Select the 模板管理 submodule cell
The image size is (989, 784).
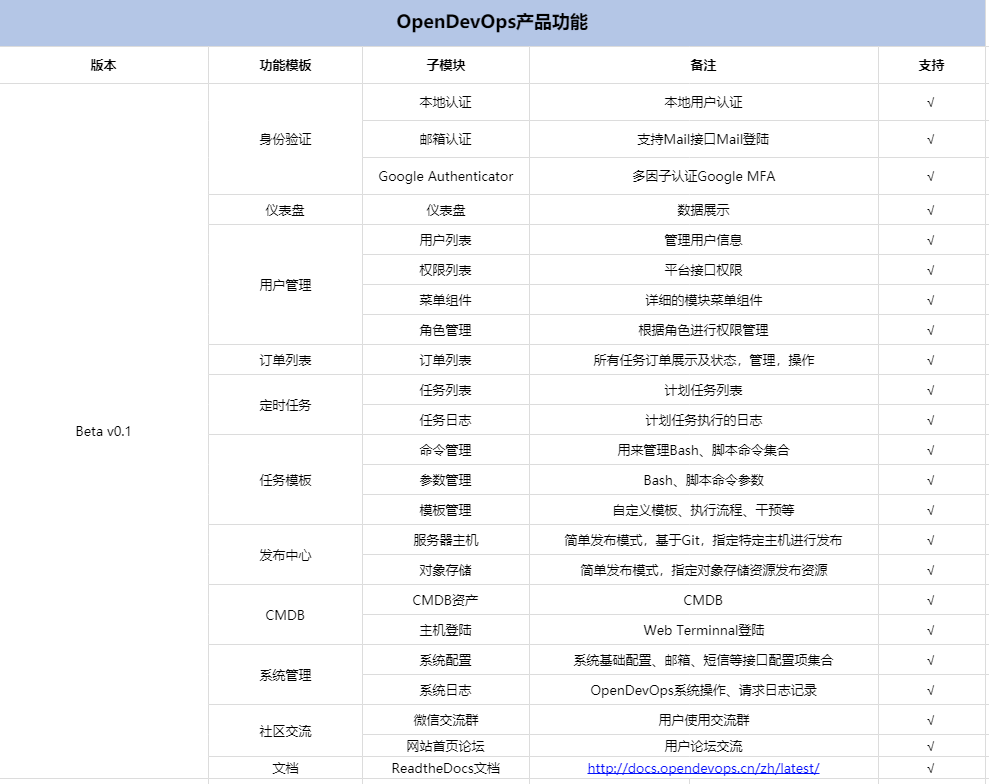click(x=446, y=510)
